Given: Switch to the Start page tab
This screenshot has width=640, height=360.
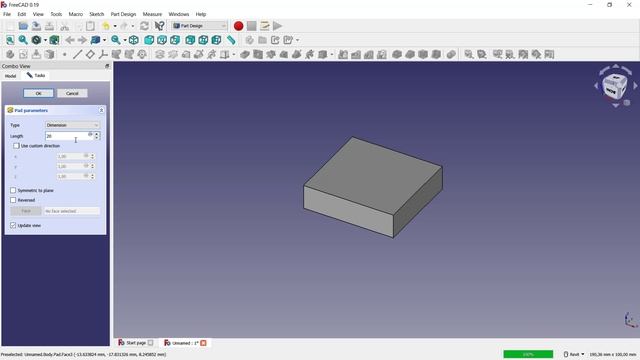Looking at the screenshot, I should click(136, 343).
